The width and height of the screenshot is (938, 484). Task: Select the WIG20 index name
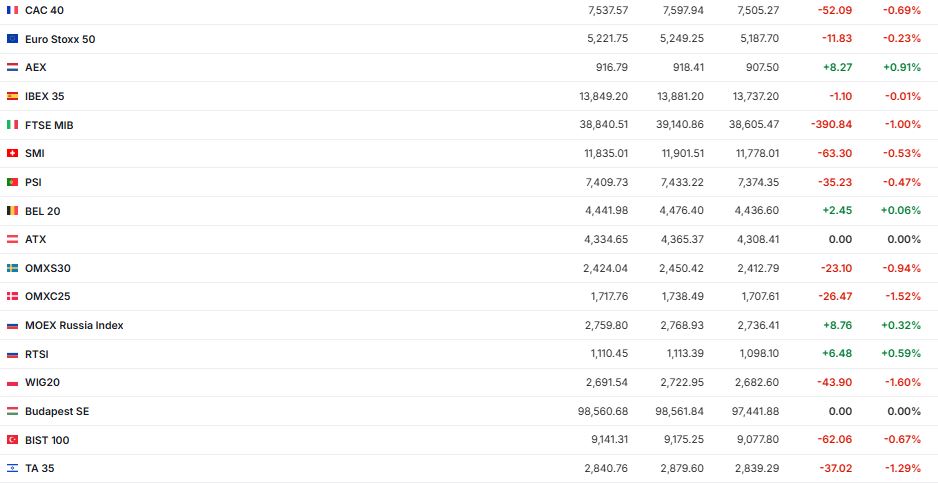[x=42, y=383]
